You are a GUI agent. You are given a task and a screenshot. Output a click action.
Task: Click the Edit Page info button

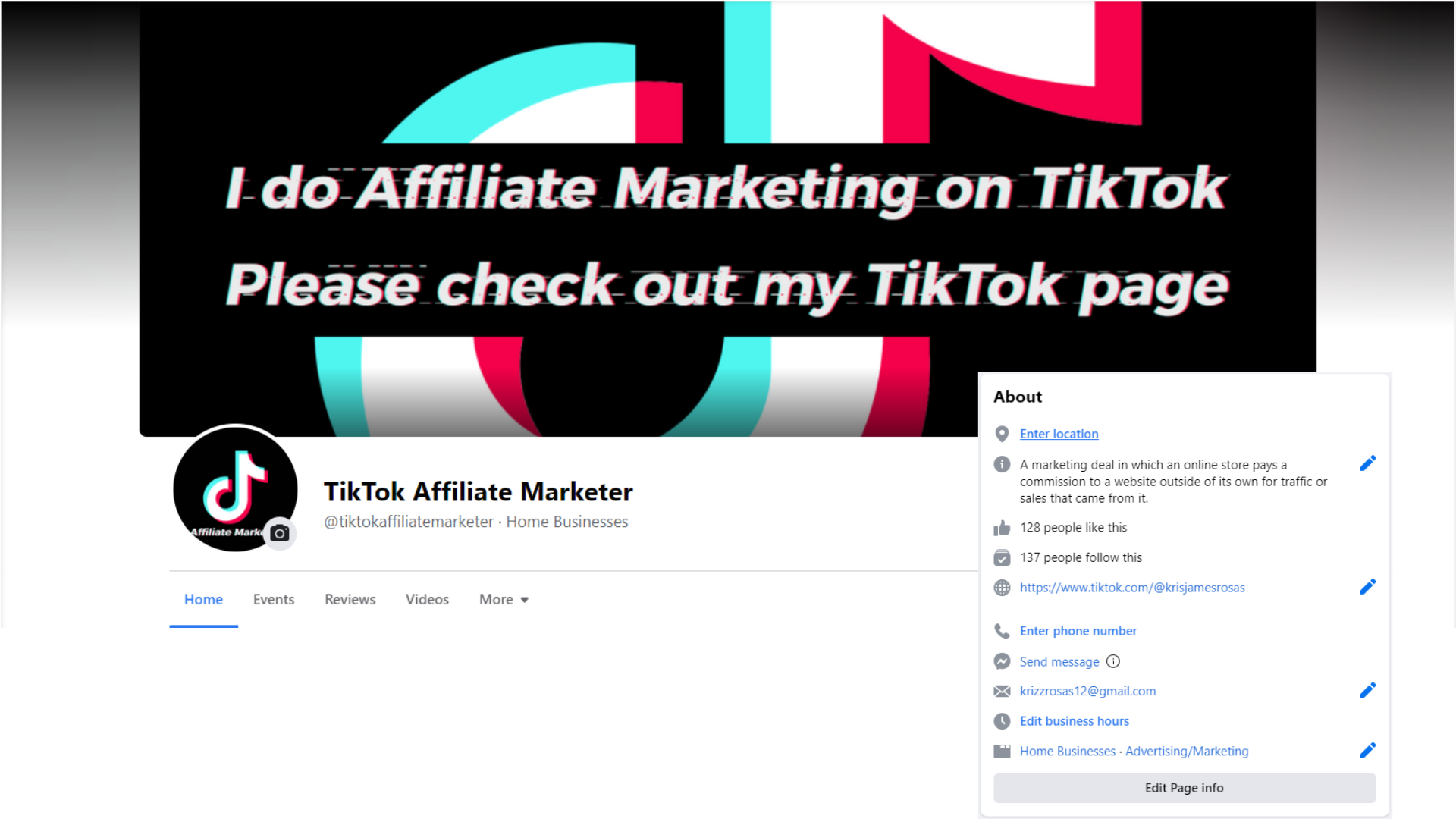click(1184, 788)
